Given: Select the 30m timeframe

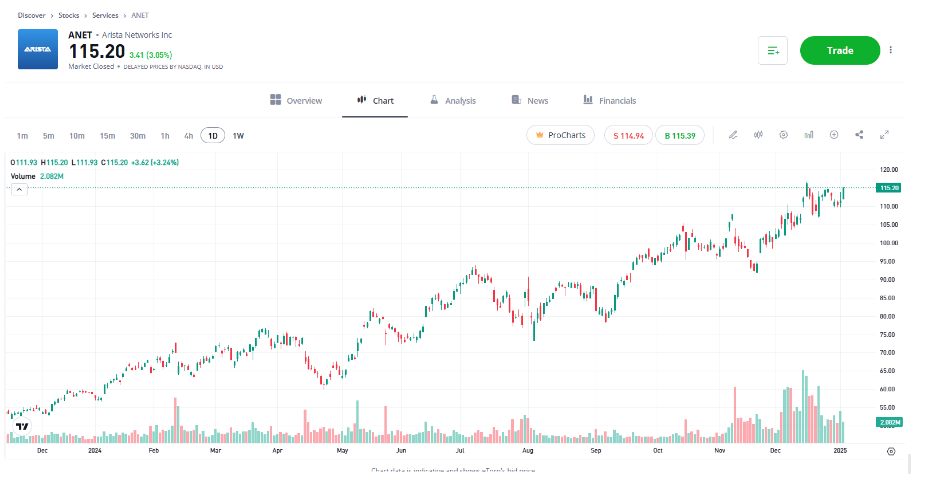Looking at the screenshot, I should pos(137,136).
